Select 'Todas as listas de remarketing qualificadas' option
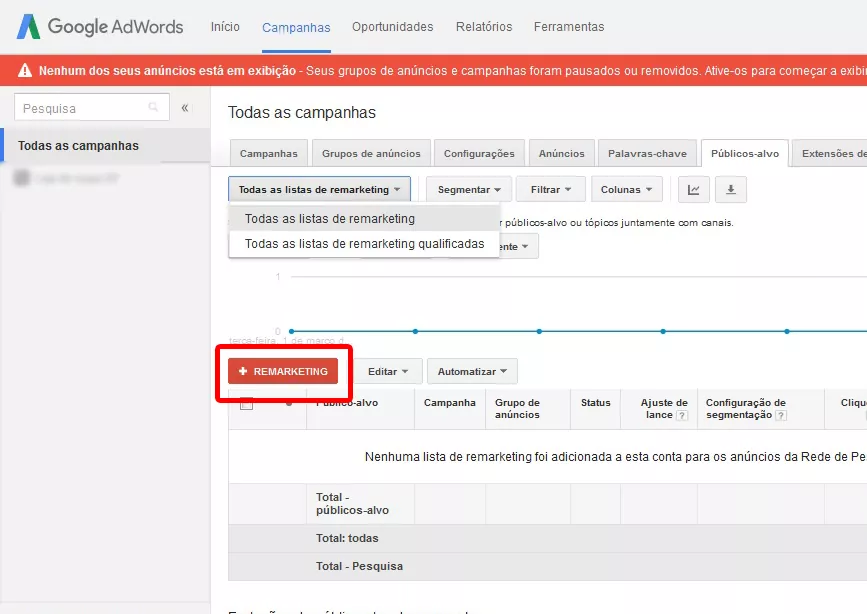Image resolution: width=867 pixels, height=614 pixels. [x=364, y=244]
